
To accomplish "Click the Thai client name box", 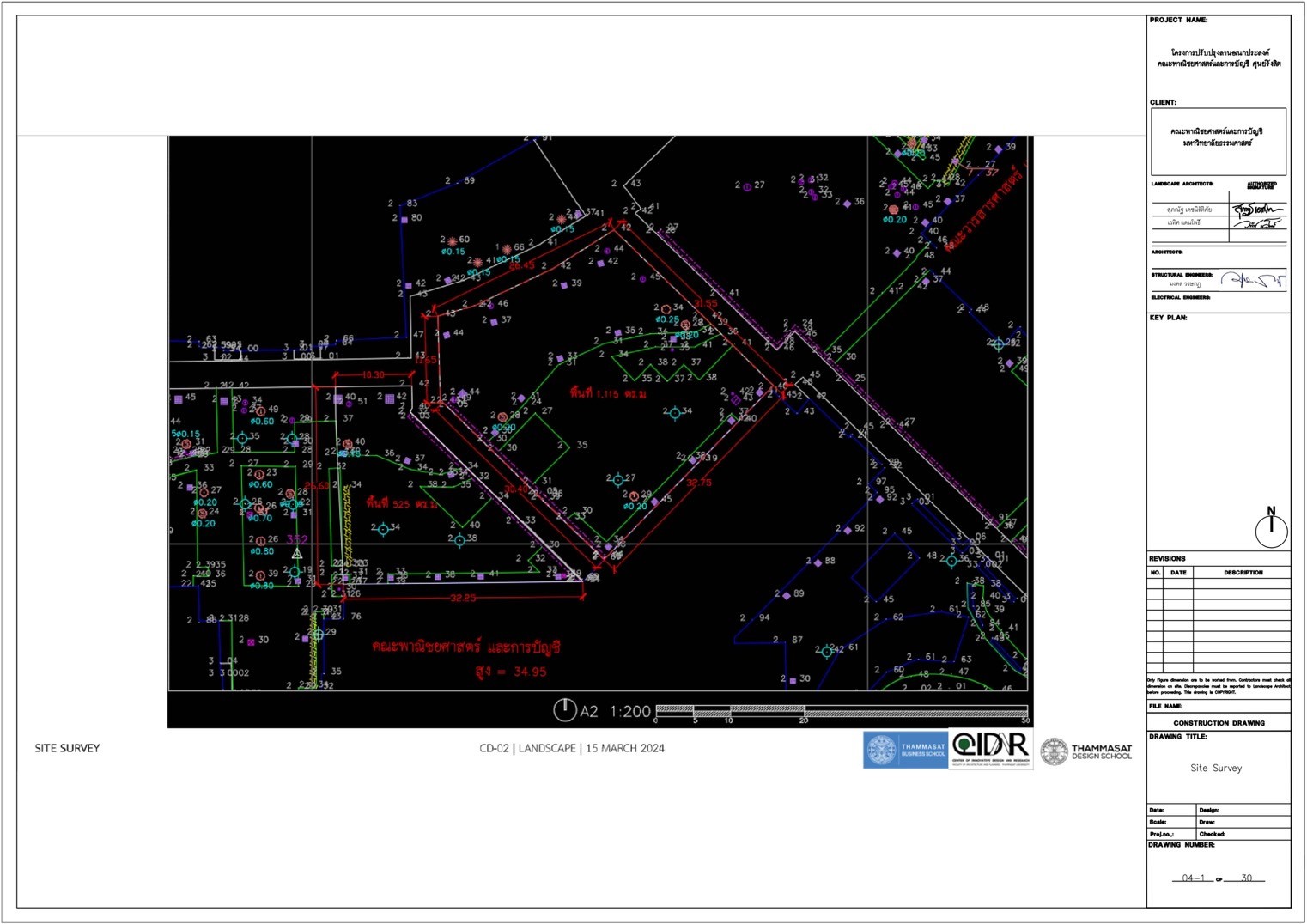I will pyautogui.click(x=1218, y=142).
